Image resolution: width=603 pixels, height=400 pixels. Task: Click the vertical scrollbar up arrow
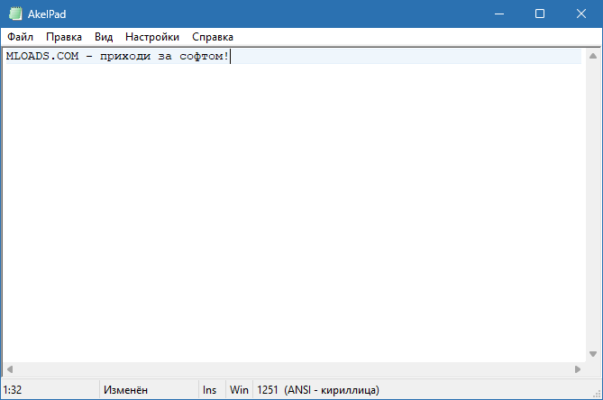click(x=593, y=56)
